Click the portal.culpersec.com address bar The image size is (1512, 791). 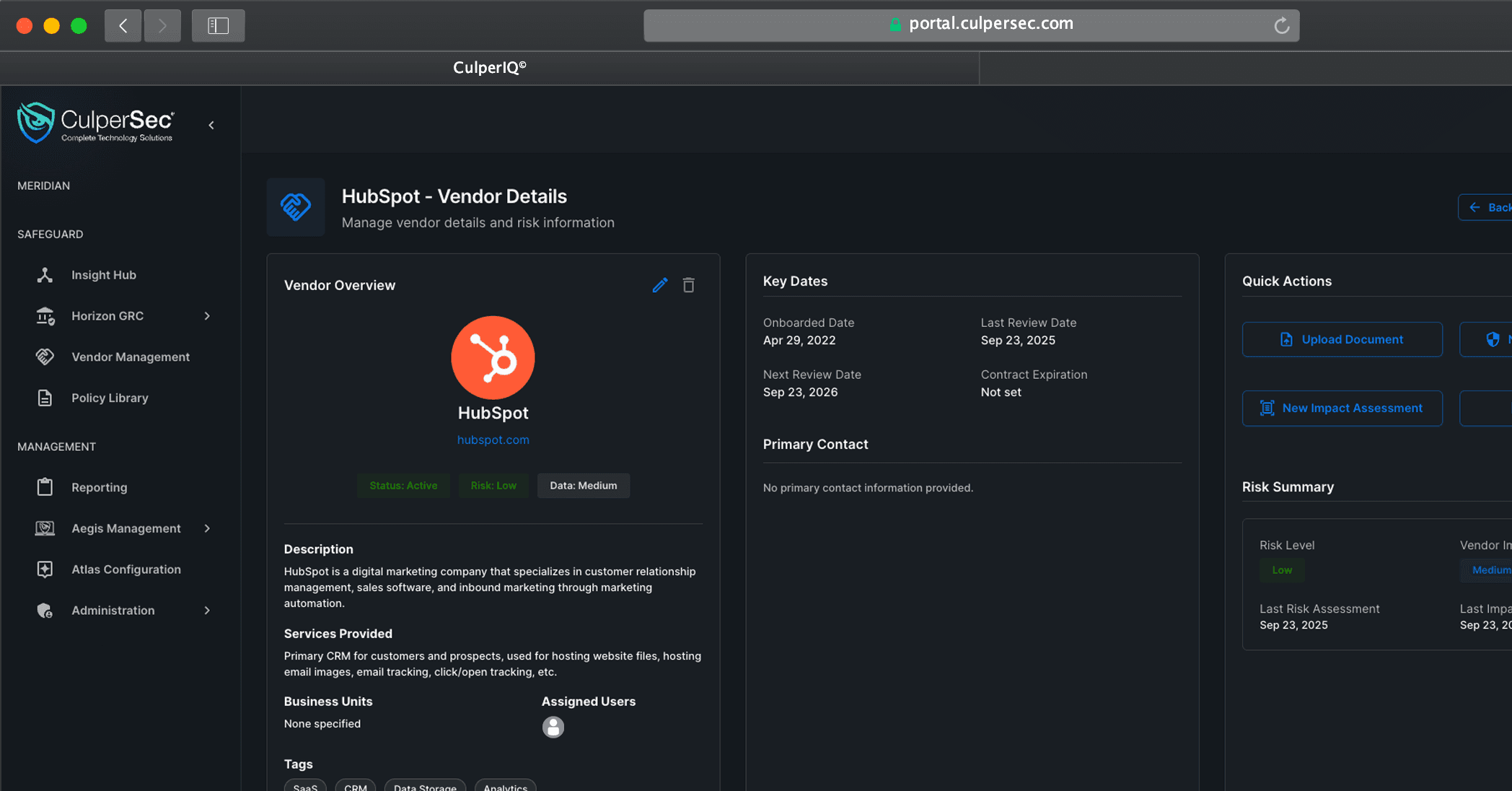point(971,25)
